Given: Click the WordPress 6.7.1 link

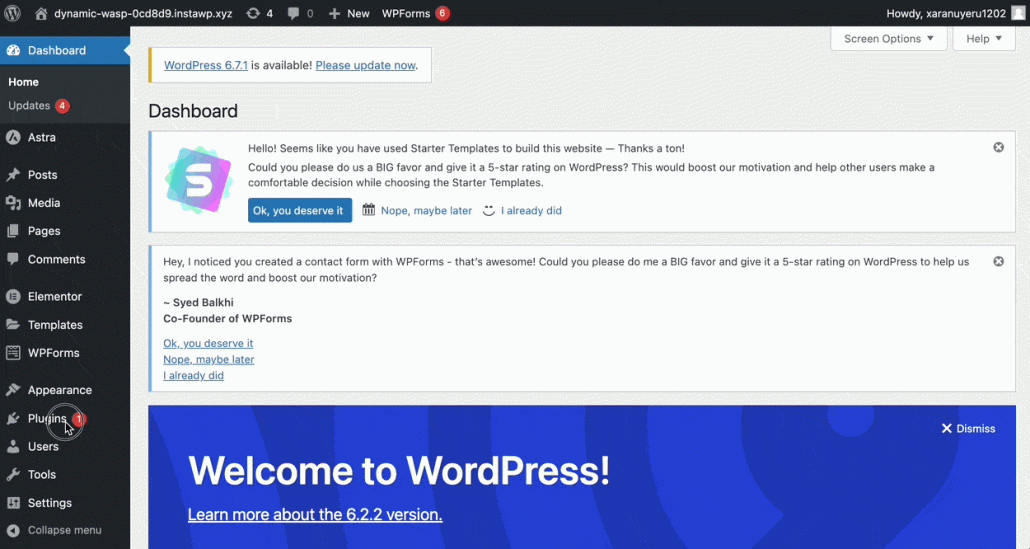Looking at the screenshot, I should click(206, 65).
